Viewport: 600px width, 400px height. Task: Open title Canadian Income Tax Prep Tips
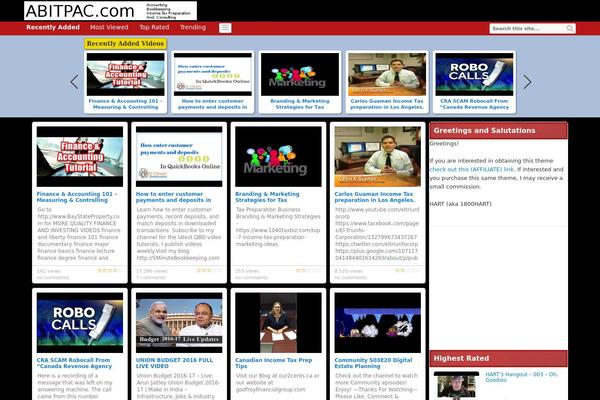pos(274,363)
